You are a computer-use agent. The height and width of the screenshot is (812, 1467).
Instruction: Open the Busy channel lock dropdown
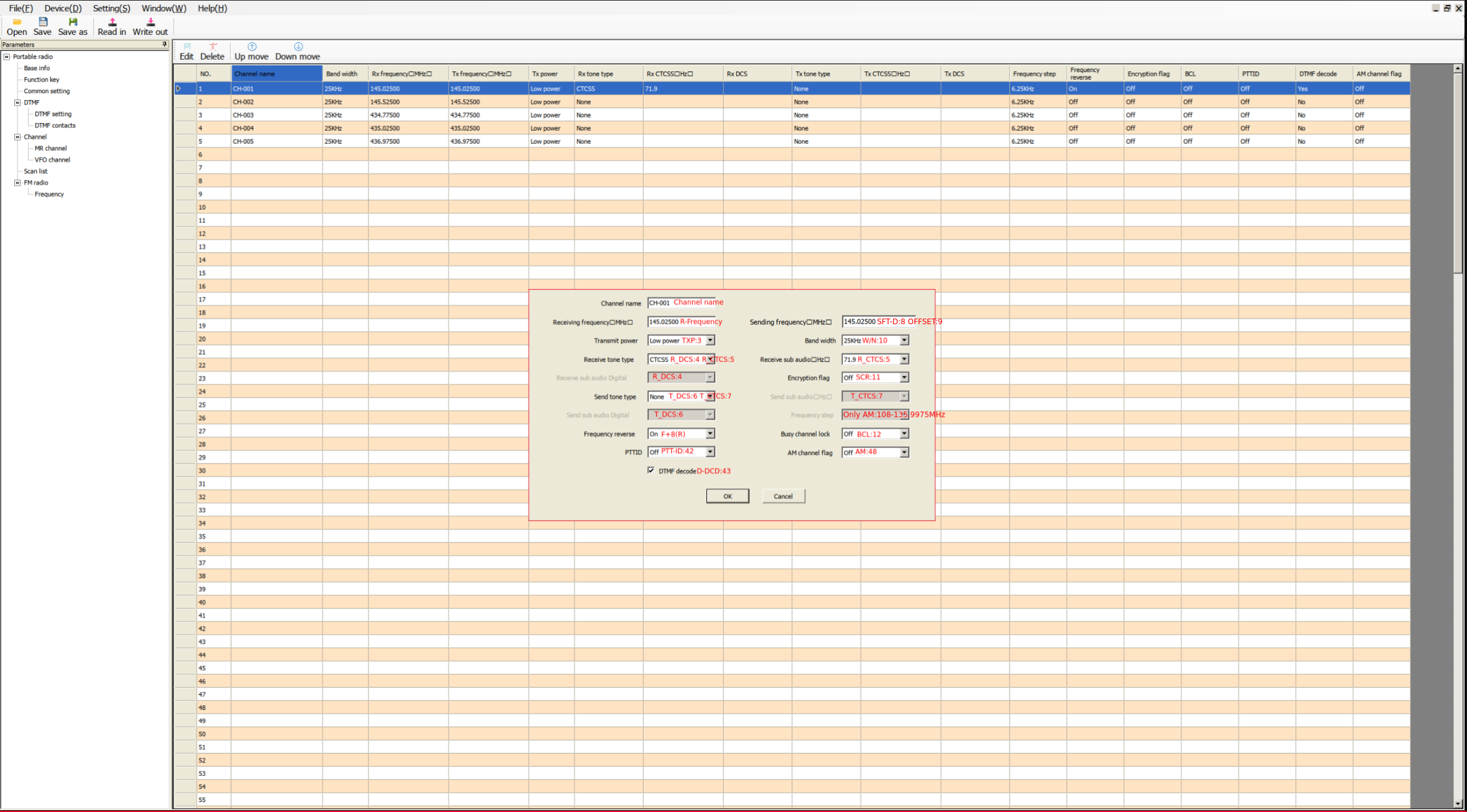904,434
